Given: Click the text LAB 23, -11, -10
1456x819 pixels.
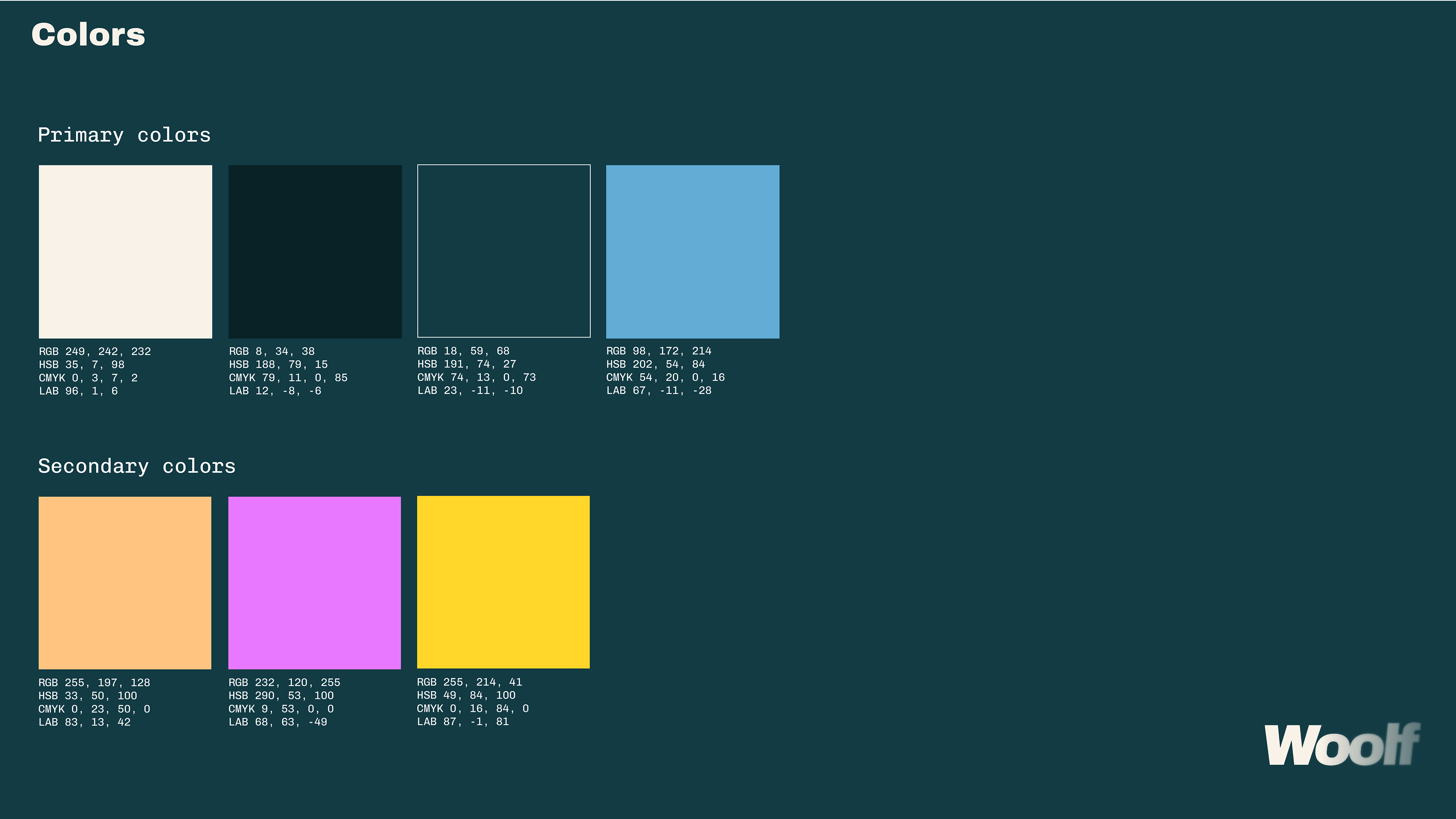Looking at the screenshot, I should (x=470, y=391).
